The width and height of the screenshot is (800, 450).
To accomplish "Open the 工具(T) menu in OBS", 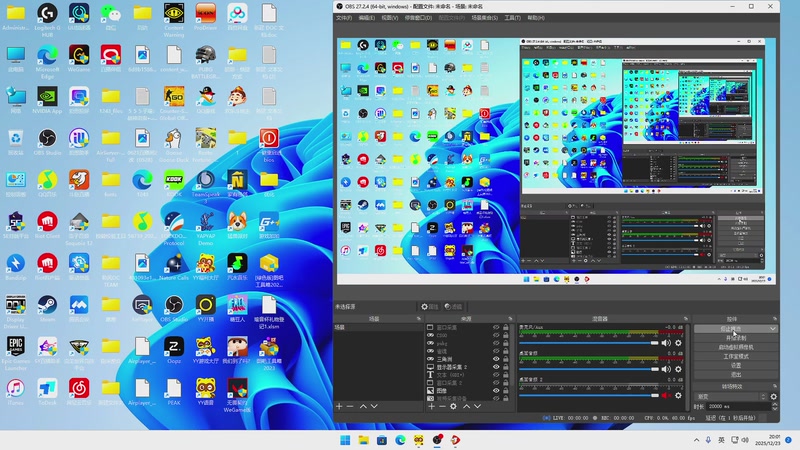I will (512, 18).
